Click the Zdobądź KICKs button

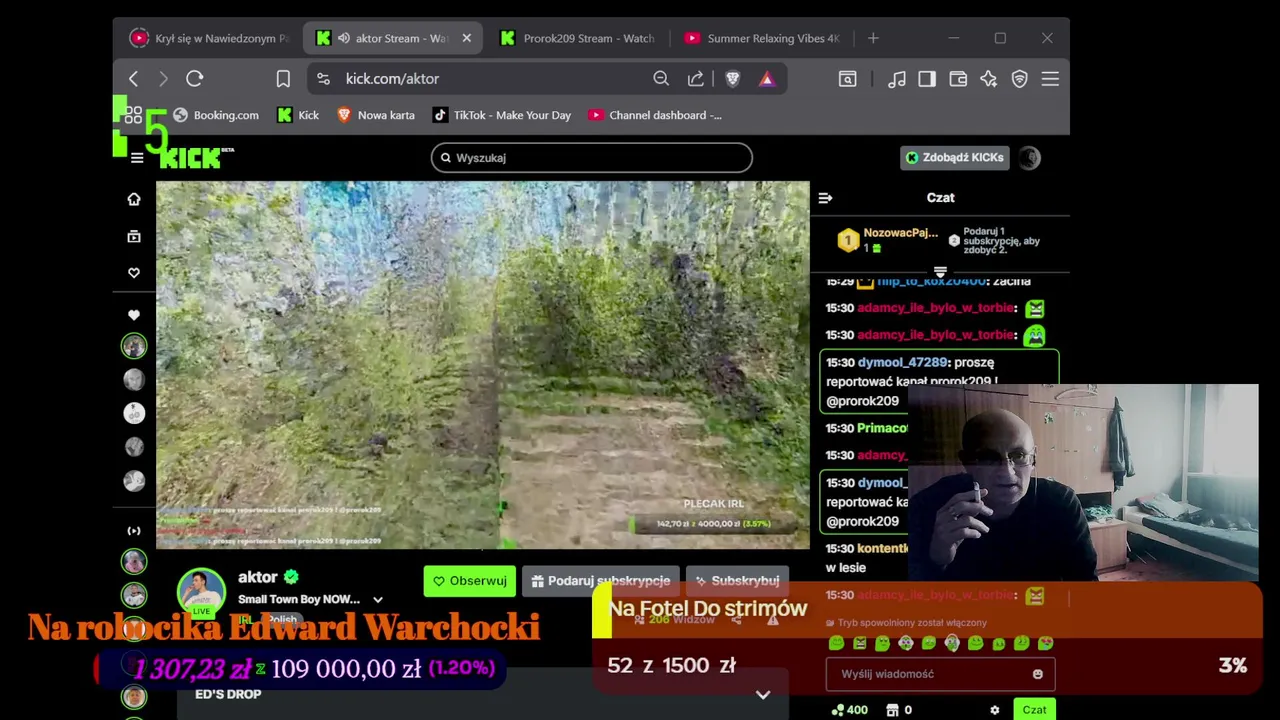coord(955,157)
